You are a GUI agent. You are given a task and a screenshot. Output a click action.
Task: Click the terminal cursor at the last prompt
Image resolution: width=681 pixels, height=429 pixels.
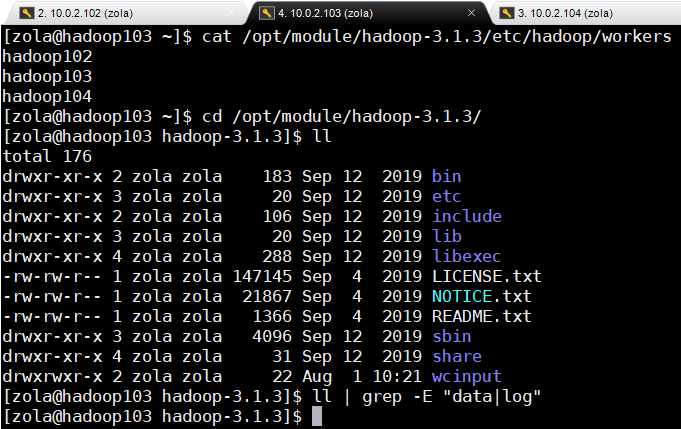[x=317, y=416]
